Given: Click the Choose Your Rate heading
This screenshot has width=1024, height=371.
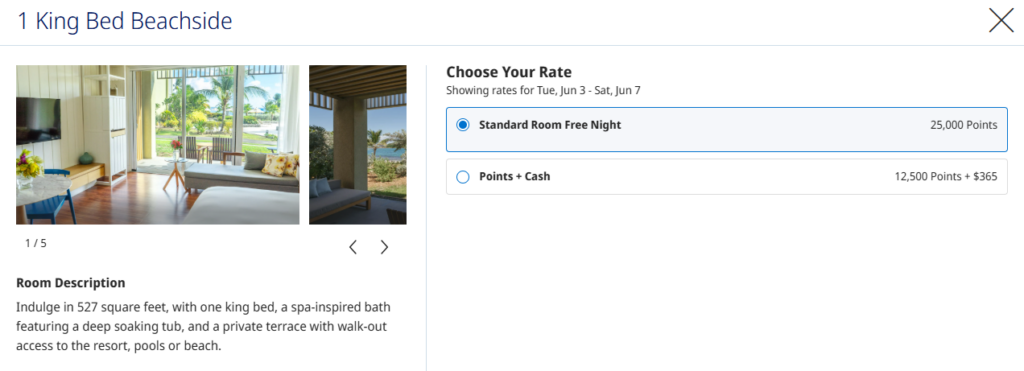Looking at the screenshot, I should click(509, 72).
